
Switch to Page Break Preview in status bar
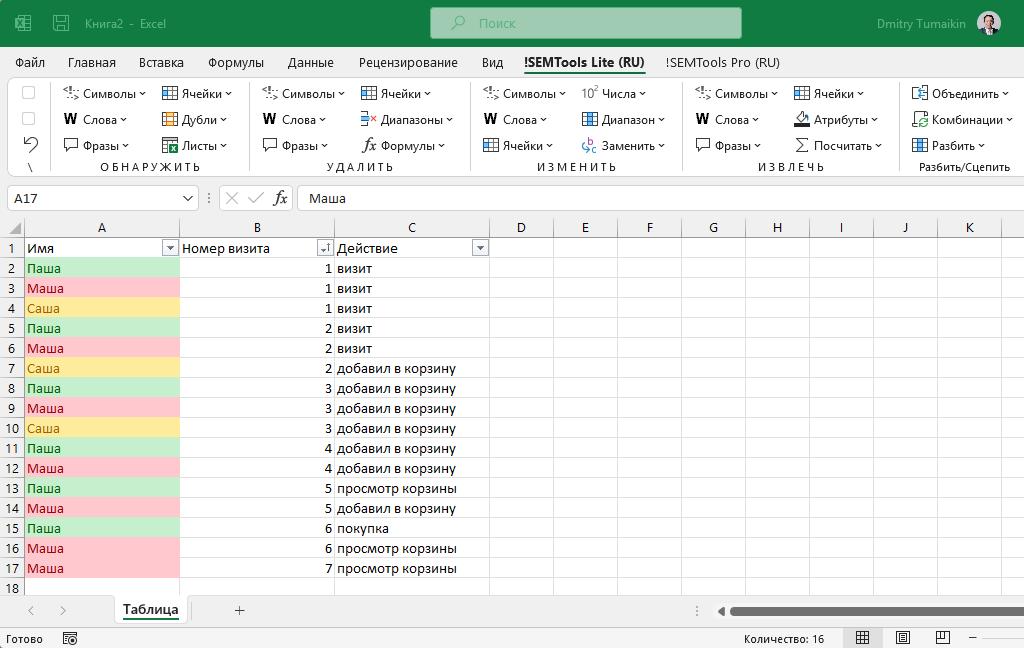pyautogui.click(x=942, y=638)
